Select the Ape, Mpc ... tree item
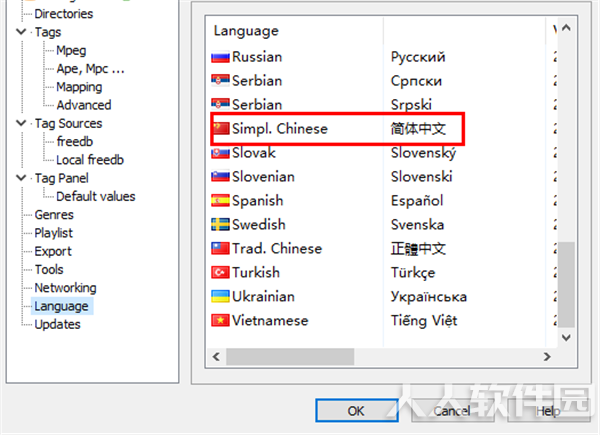 (90, 69)
